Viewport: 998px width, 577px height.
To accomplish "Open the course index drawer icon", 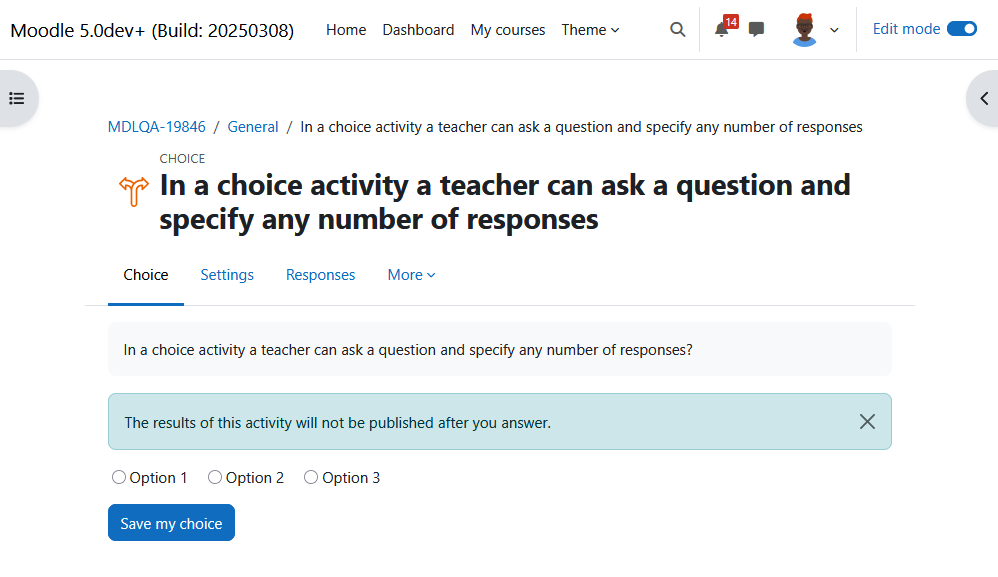I will pyautogui.click(x=17, y=99).
